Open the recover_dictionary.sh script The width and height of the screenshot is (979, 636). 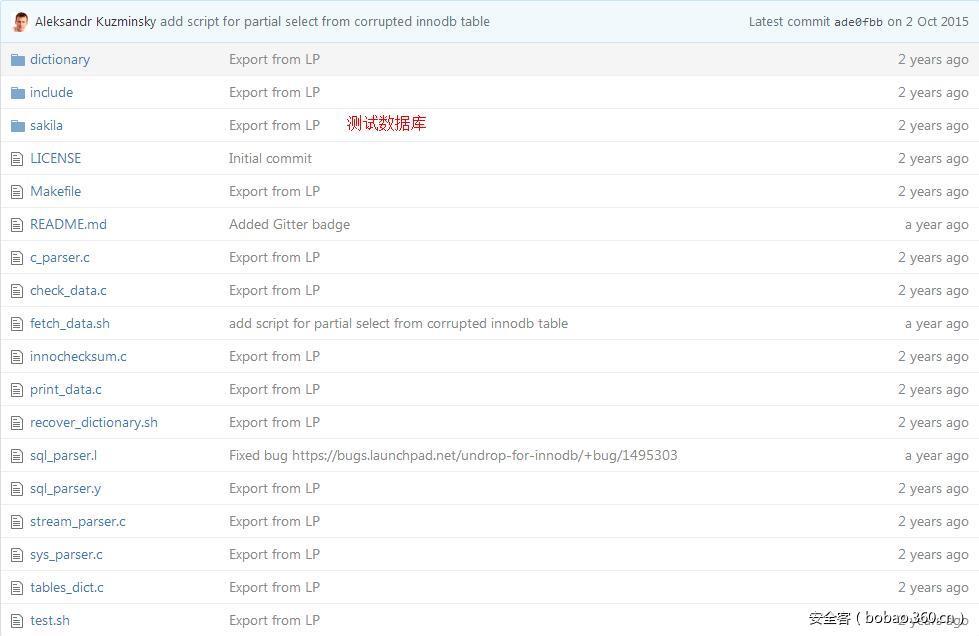[x=94, y=423]
